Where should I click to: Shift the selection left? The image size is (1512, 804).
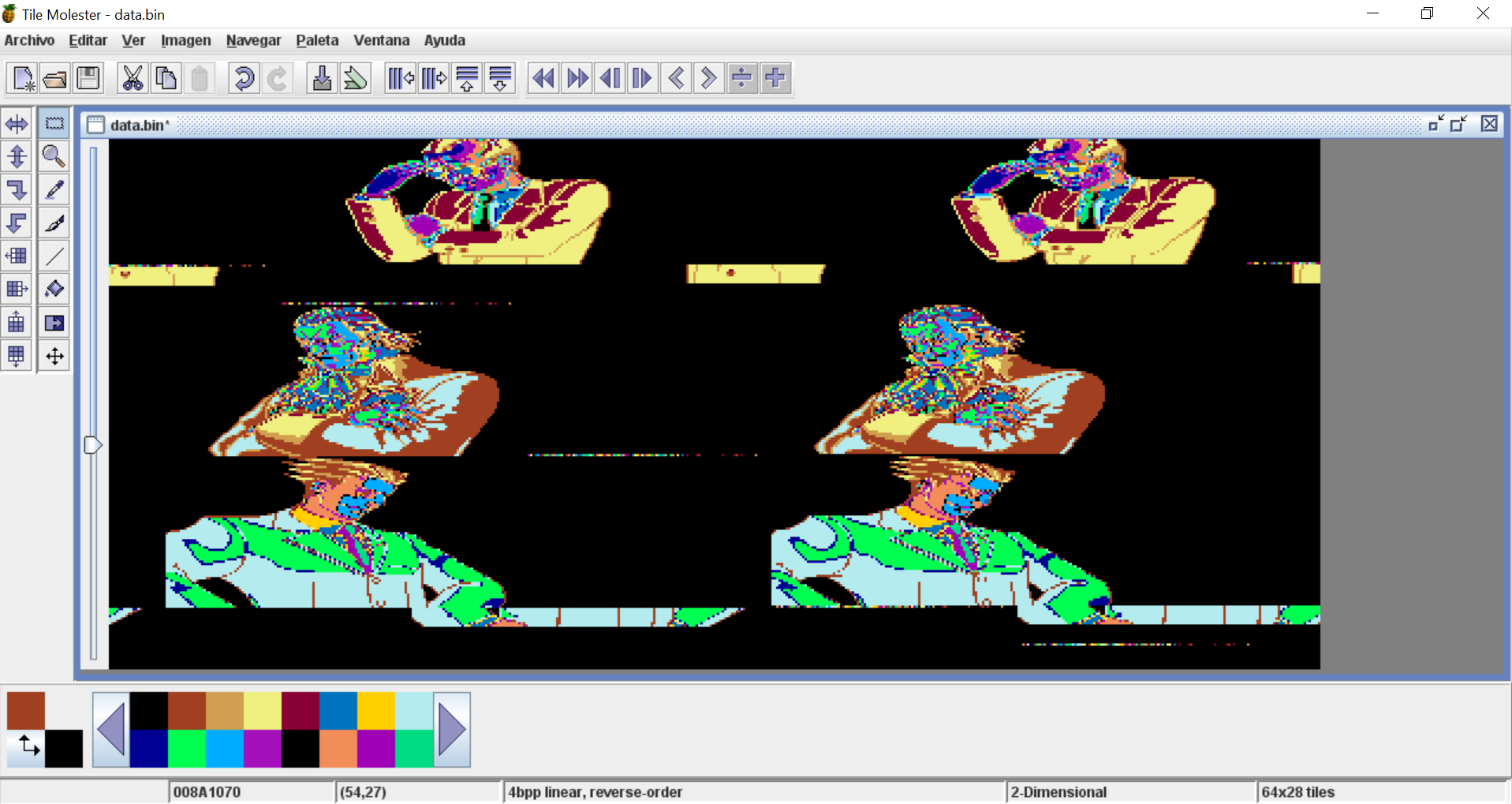tap(17, 256)
